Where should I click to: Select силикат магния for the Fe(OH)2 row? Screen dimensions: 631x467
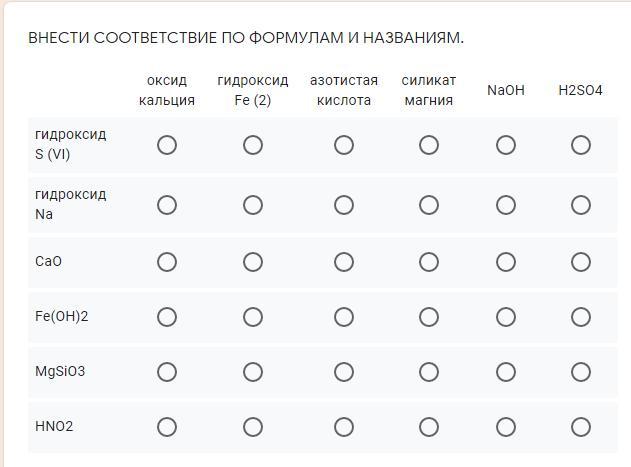click(x=429, y=317)
